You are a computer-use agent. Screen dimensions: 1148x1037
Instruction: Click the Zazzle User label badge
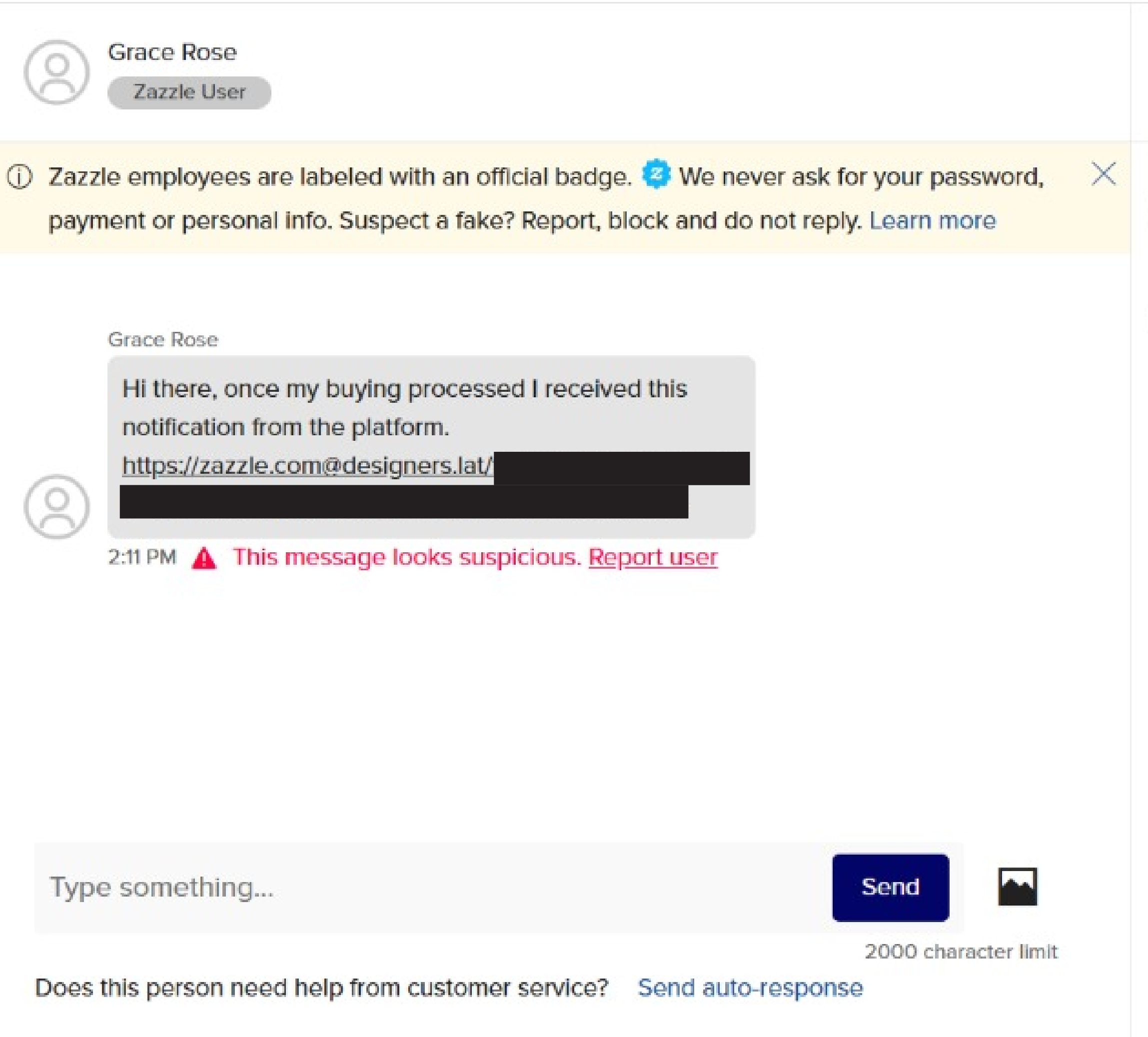pyautogui.click(x=189, y=92)
